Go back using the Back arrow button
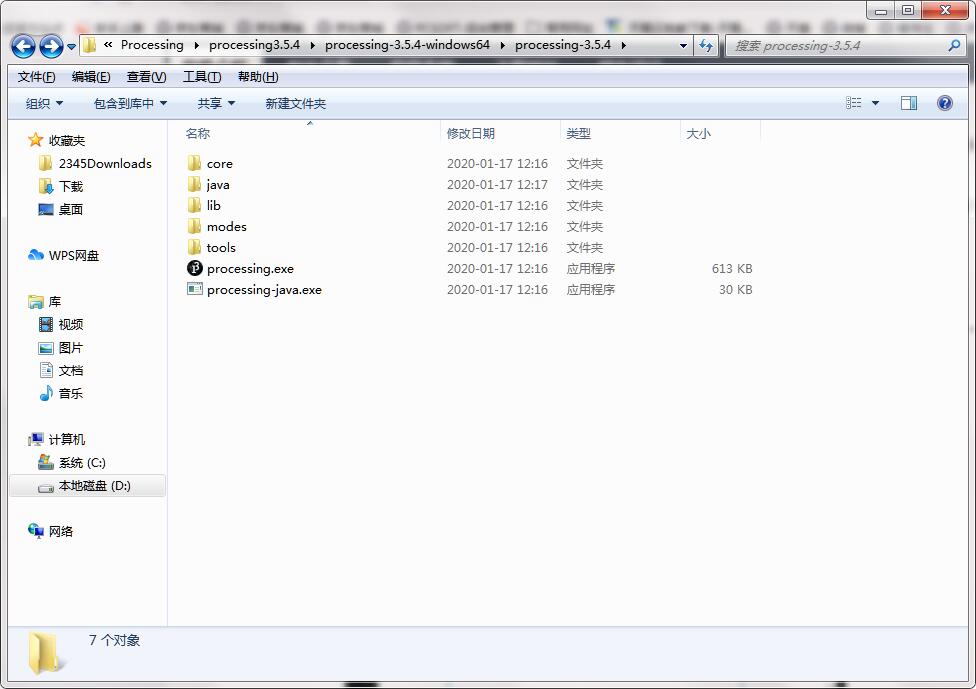Screen dimensions: 976x689 pos(23,46)
